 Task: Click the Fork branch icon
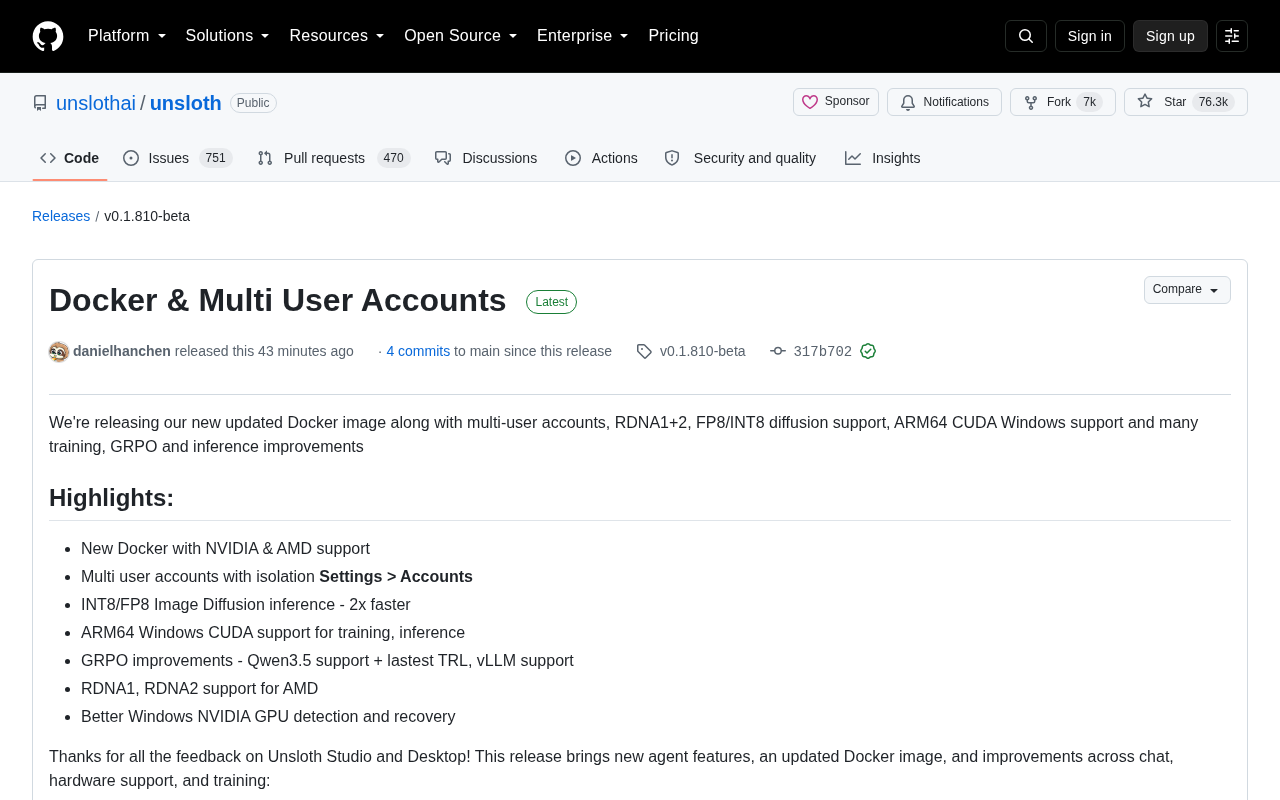[1031, 102]
